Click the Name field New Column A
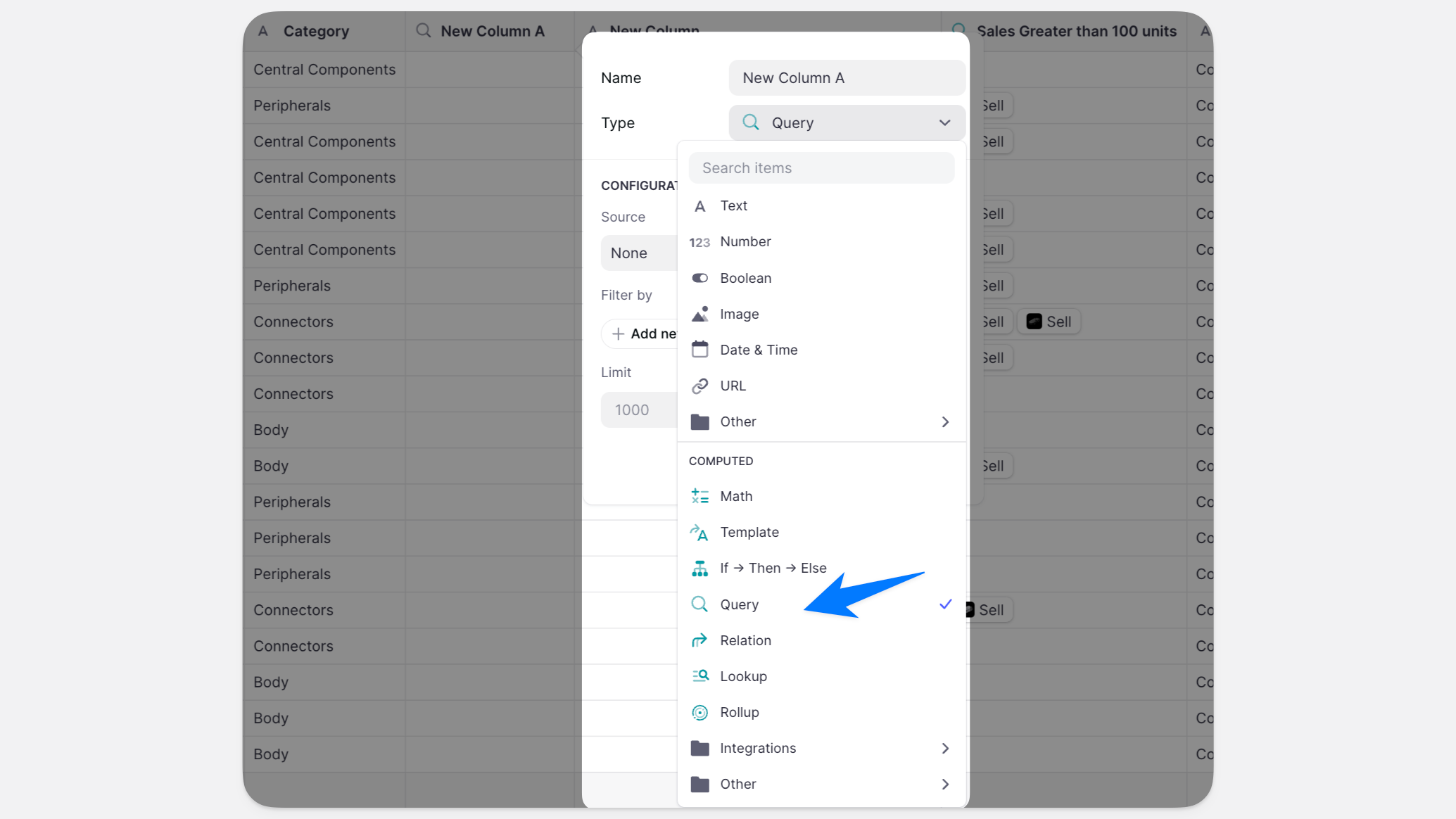This screenshot has height=819, width=1456. (846, 78)
